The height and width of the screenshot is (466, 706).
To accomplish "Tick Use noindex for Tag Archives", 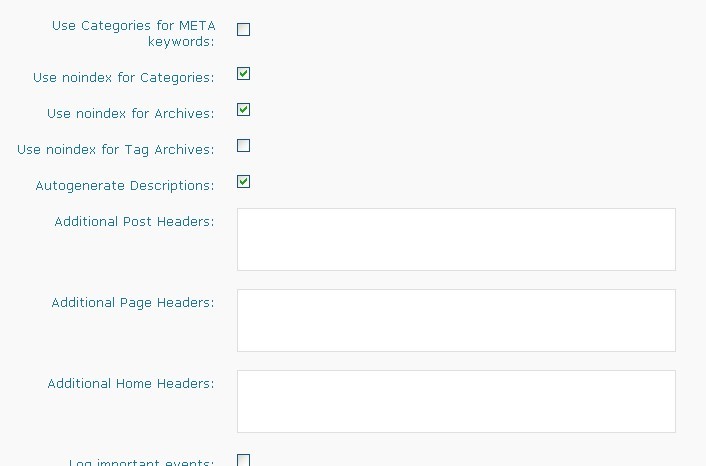I will [x=243, y=146].
